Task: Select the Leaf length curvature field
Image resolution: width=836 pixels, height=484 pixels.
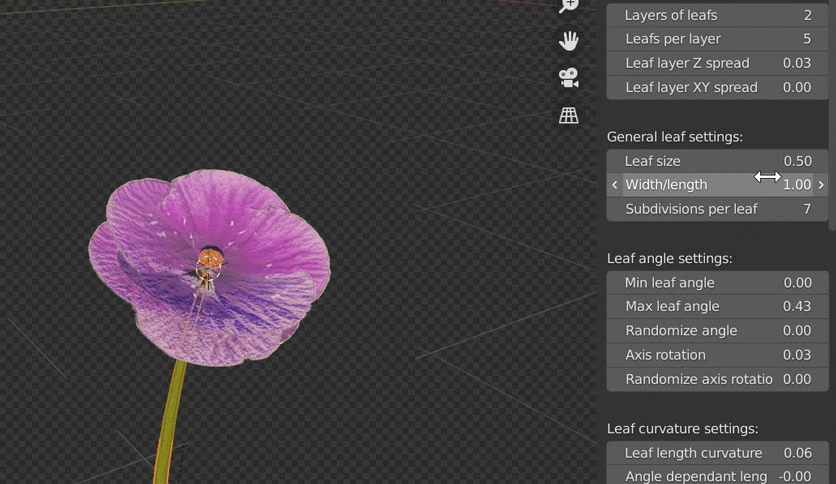Action: pos(717,453)
